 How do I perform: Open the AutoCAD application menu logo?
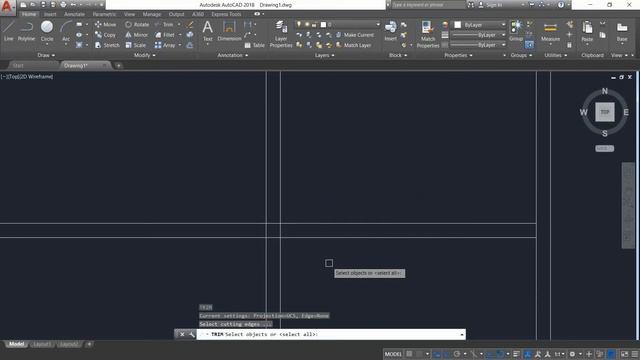point(7,7)
